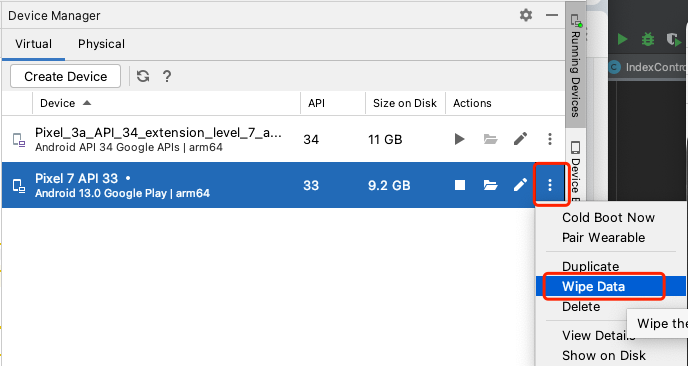Screen dimensions: 688x366
Task: Refresh the virtual device list
Action: coord(143,76)
